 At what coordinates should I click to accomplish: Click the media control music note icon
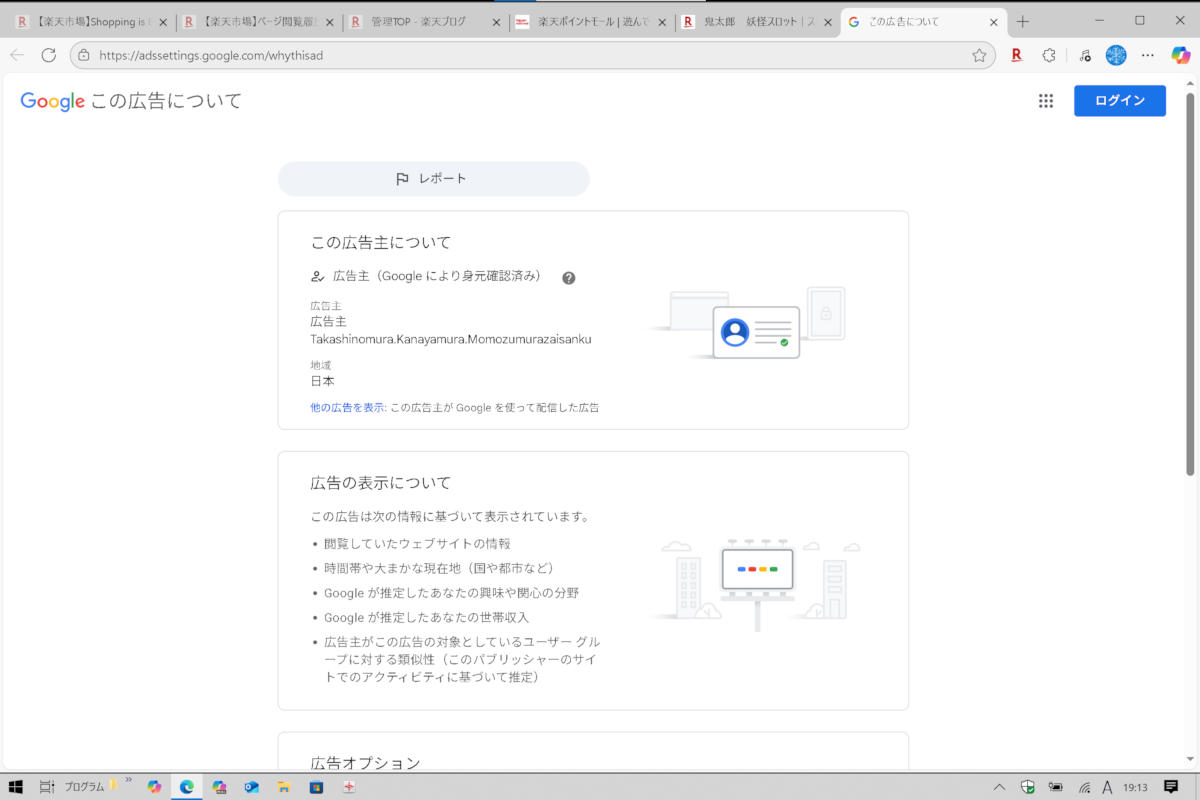1085,56
